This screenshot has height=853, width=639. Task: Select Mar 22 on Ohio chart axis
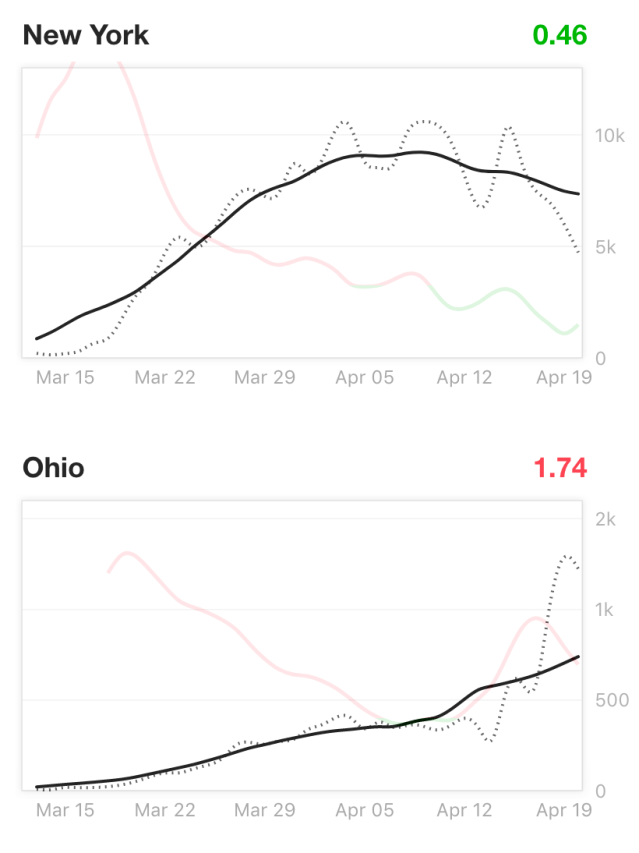(x=165, y=811)
